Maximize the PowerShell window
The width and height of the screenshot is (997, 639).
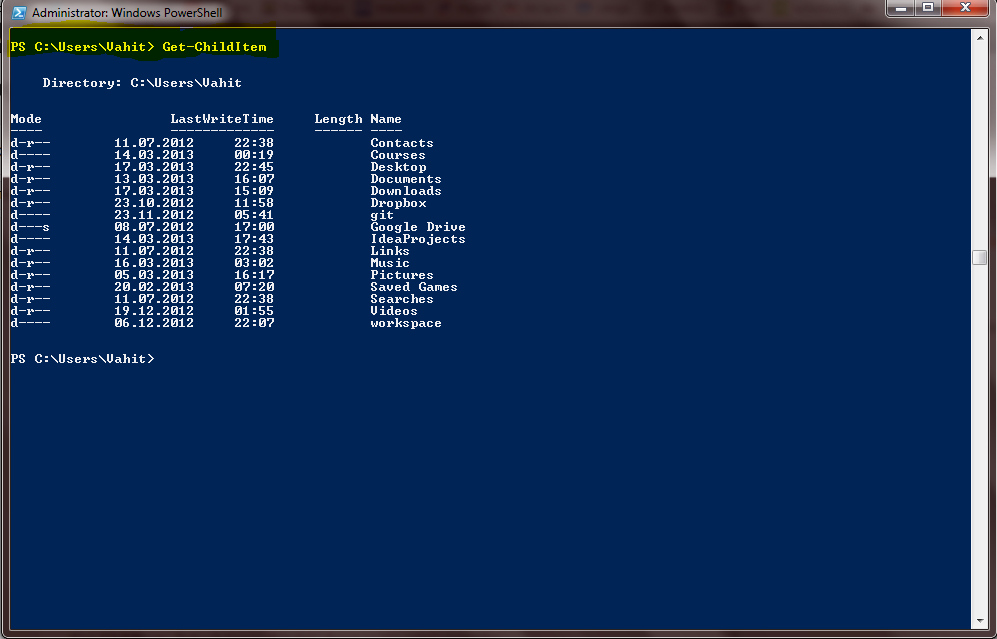928,8
